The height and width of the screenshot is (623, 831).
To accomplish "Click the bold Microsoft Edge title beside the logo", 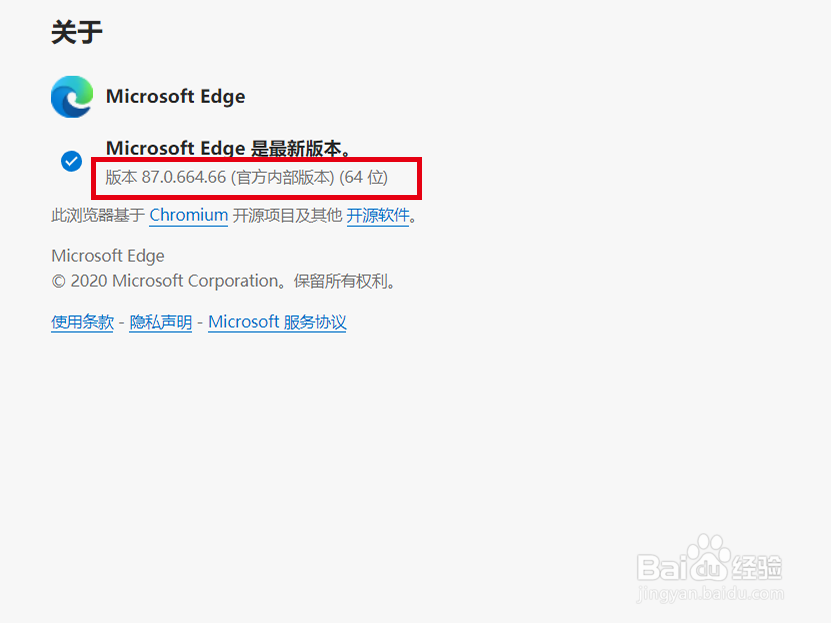I will point(175,96).
